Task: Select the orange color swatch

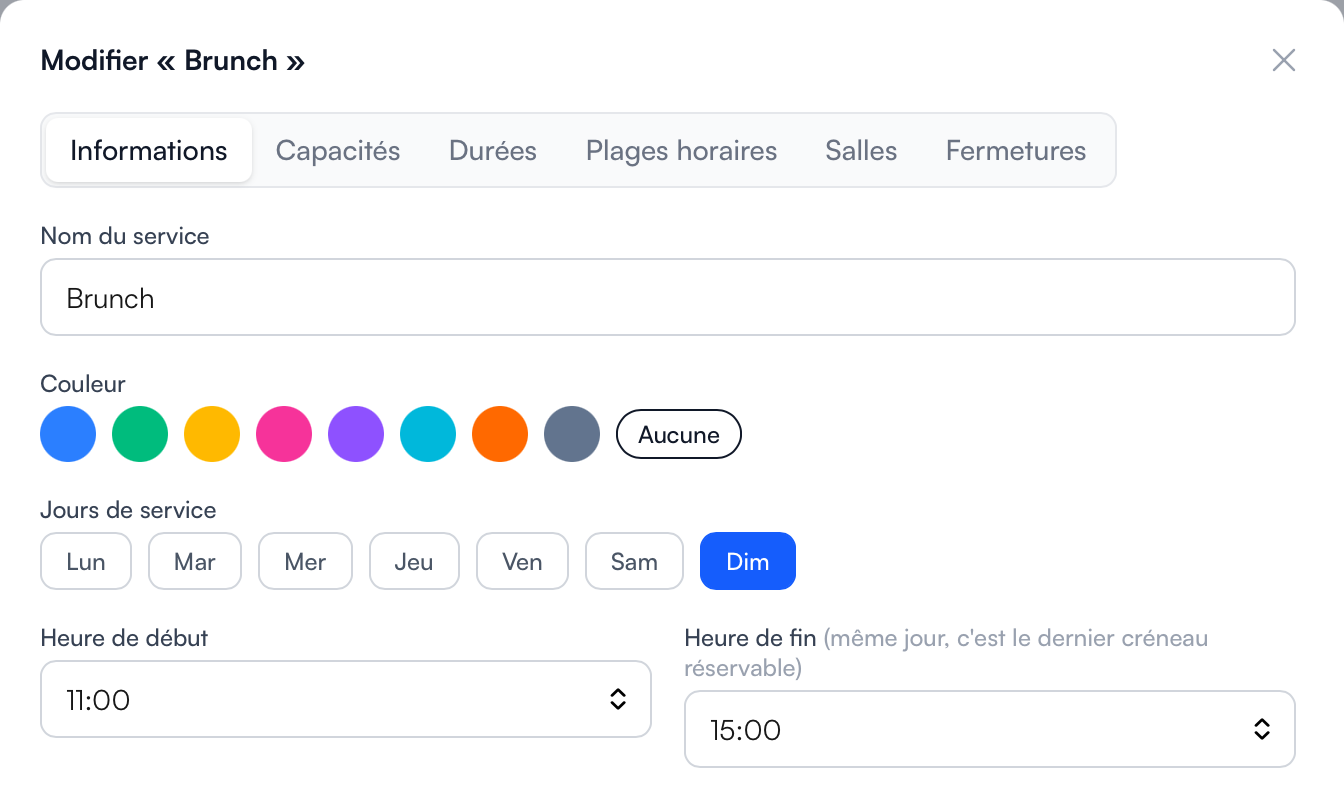Action: click(x=500, y=434)
